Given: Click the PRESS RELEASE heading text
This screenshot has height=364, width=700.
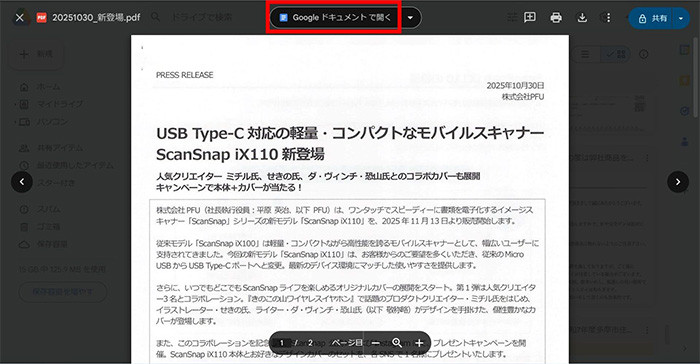Looking at the screenshot, I should point(185,75).
